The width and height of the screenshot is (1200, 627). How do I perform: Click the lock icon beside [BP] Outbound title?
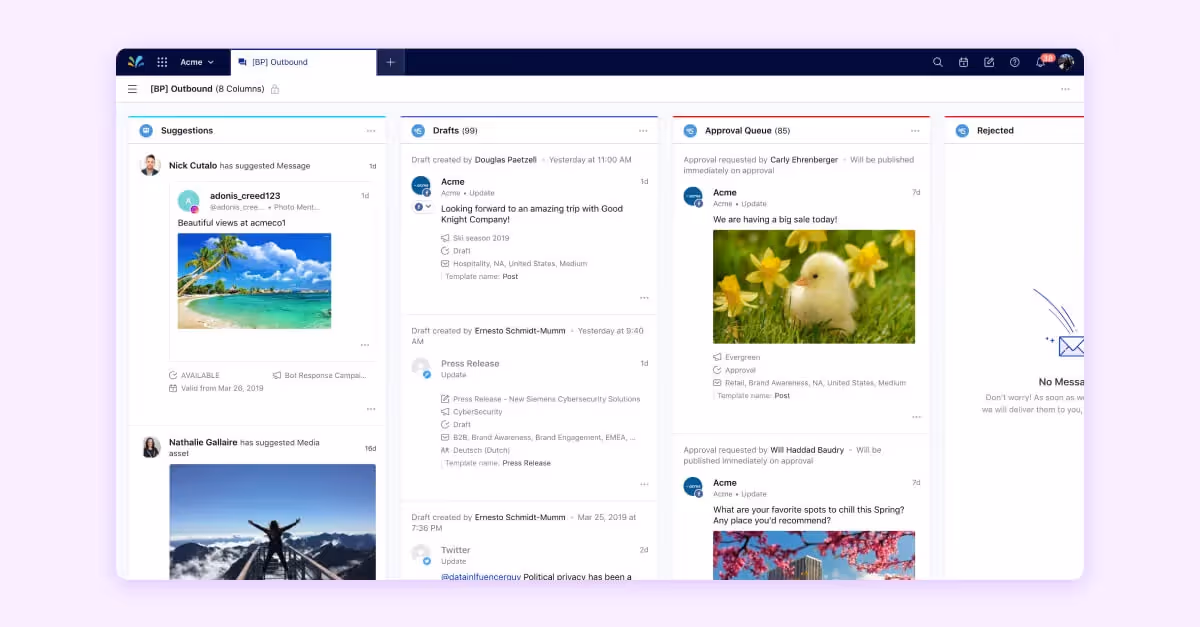pyautogui.click(x=275, y=89)
